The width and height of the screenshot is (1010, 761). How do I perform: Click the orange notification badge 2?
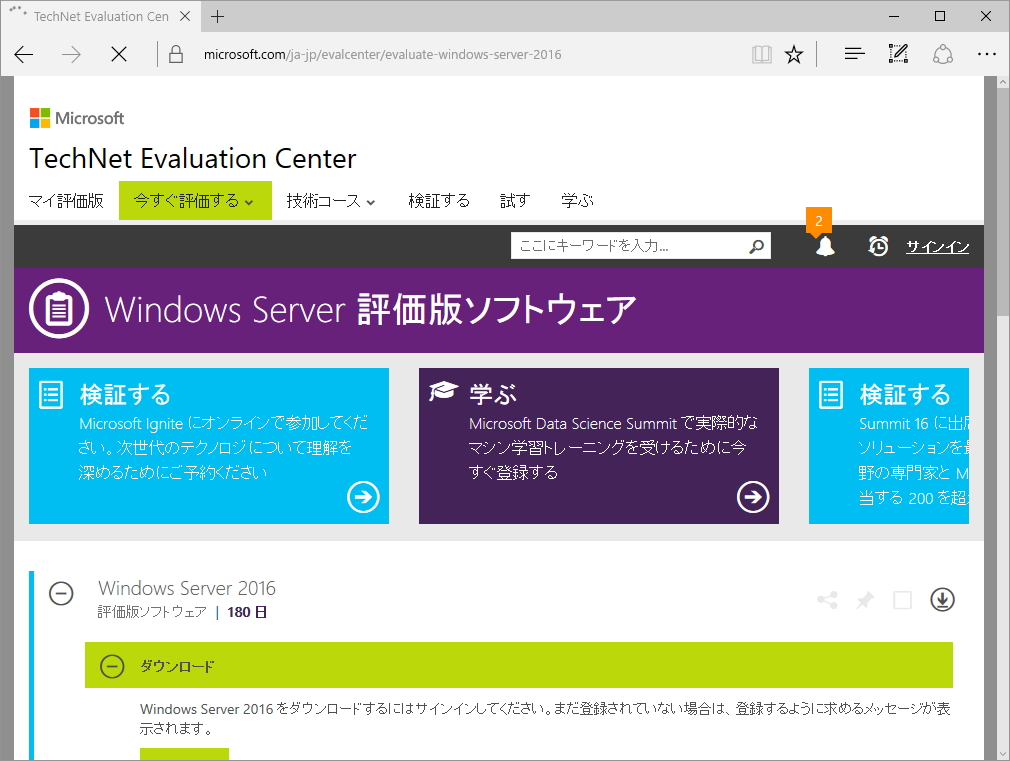tap(819, 221)
